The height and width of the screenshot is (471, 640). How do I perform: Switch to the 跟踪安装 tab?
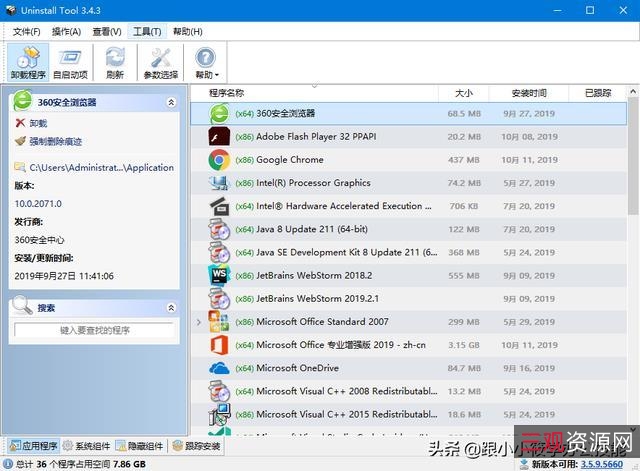click(196, 446)
